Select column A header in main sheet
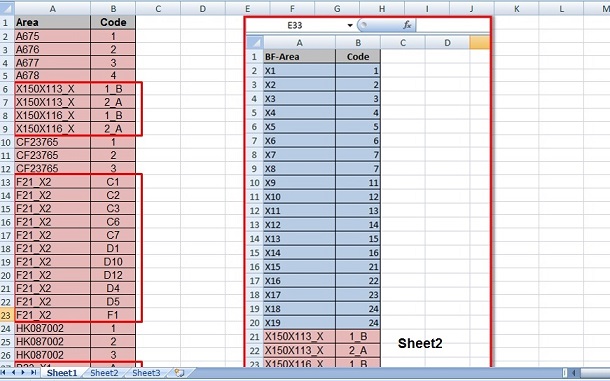This screenshot has width=610, height=381. click(x=53, y=9)
